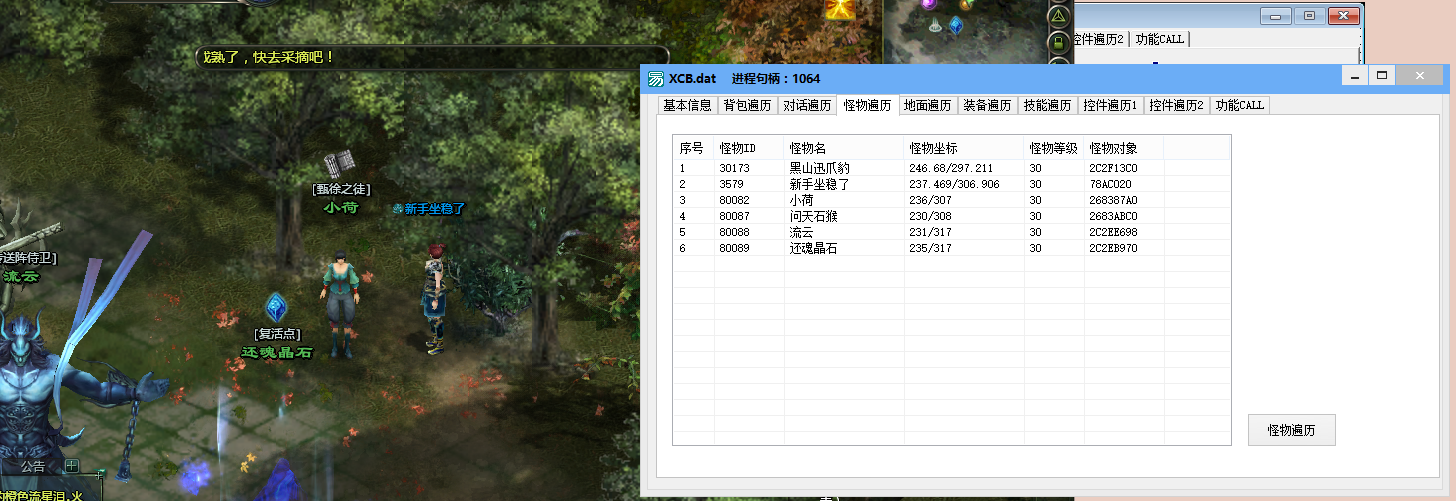Select the 小荷 row in the monster list

pyautogui.click(x=951, y=200)
